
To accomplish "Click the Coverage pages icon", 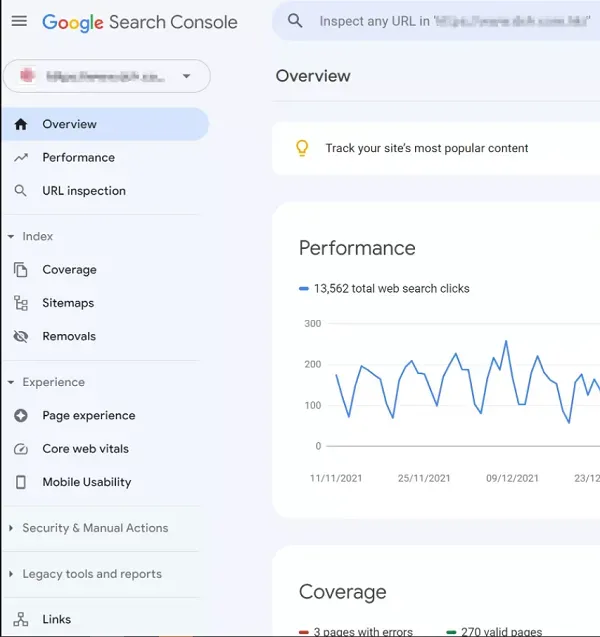I will pos(21,270).
